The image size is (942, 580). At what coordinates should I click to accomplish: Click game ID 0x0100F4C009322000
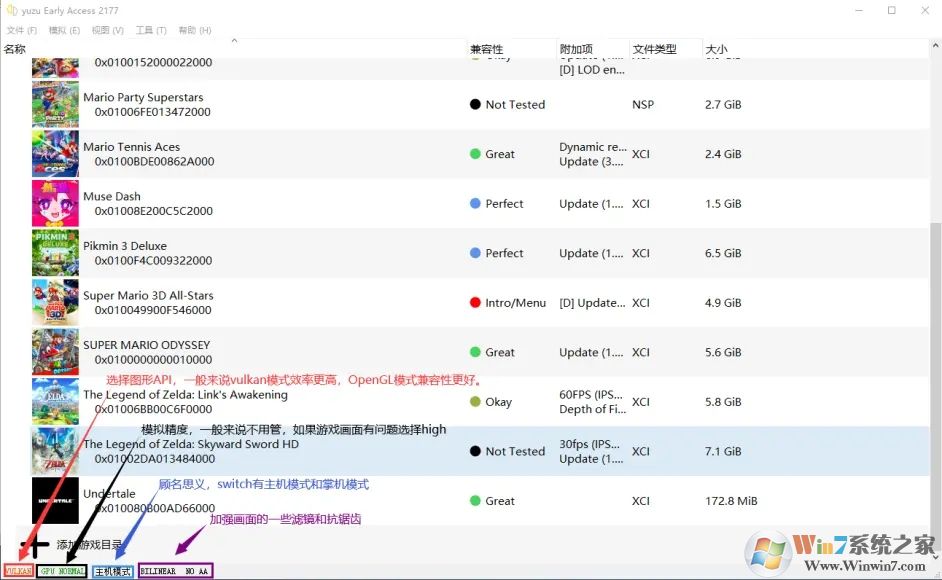153,260
